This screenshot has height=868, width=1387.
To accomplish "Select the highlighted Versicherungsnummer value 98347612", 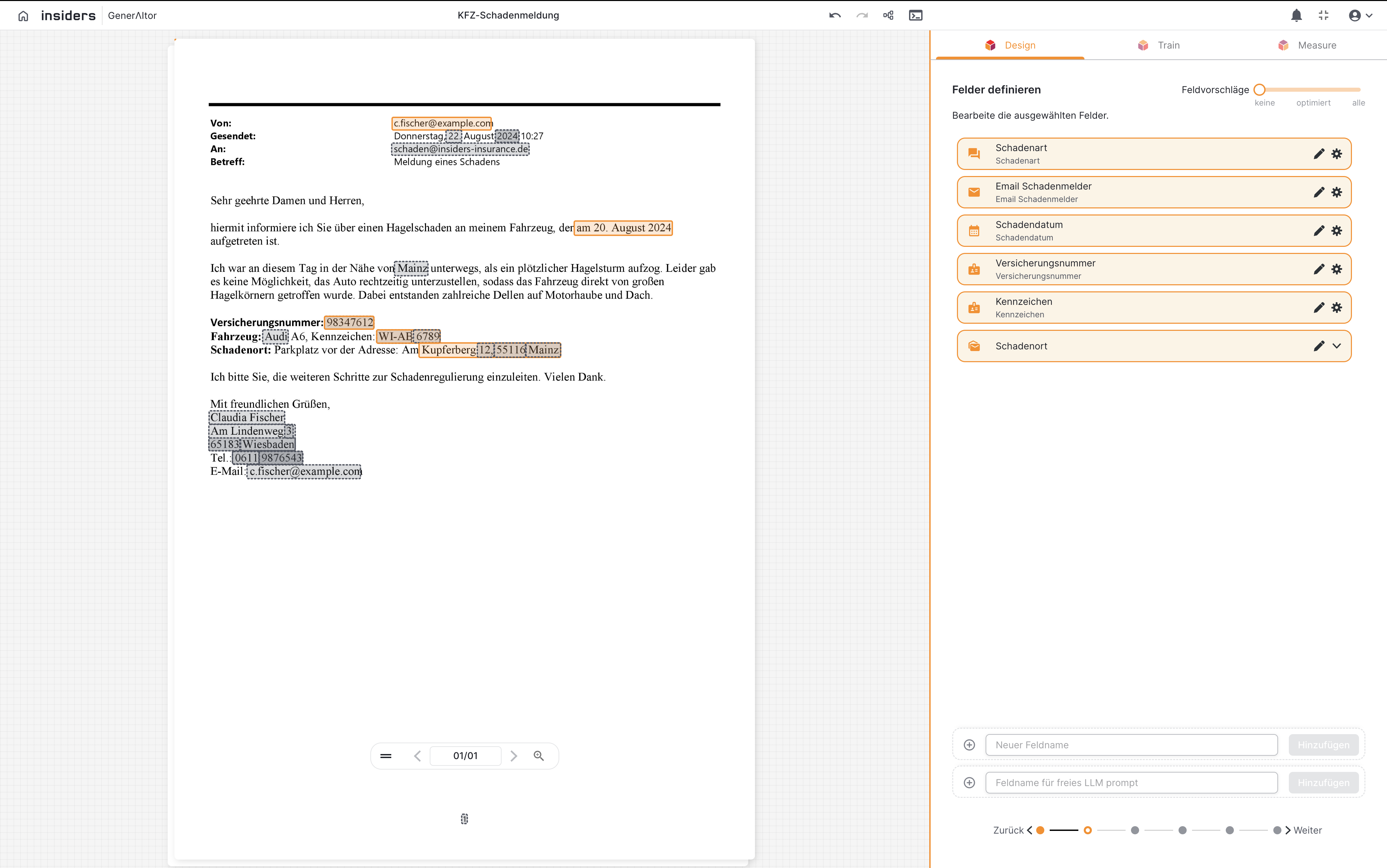I will click(x=349, y=323).
